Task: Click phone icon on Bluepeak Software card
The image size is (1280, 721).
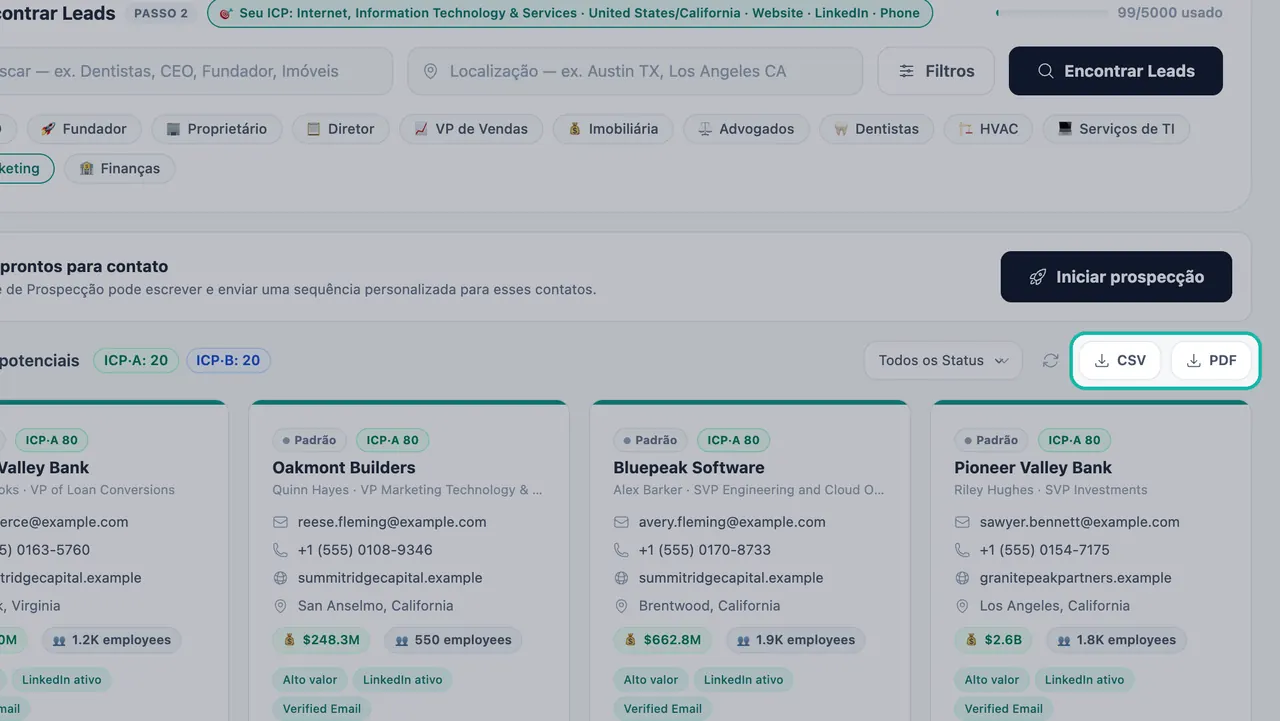Action: [621, 550]
